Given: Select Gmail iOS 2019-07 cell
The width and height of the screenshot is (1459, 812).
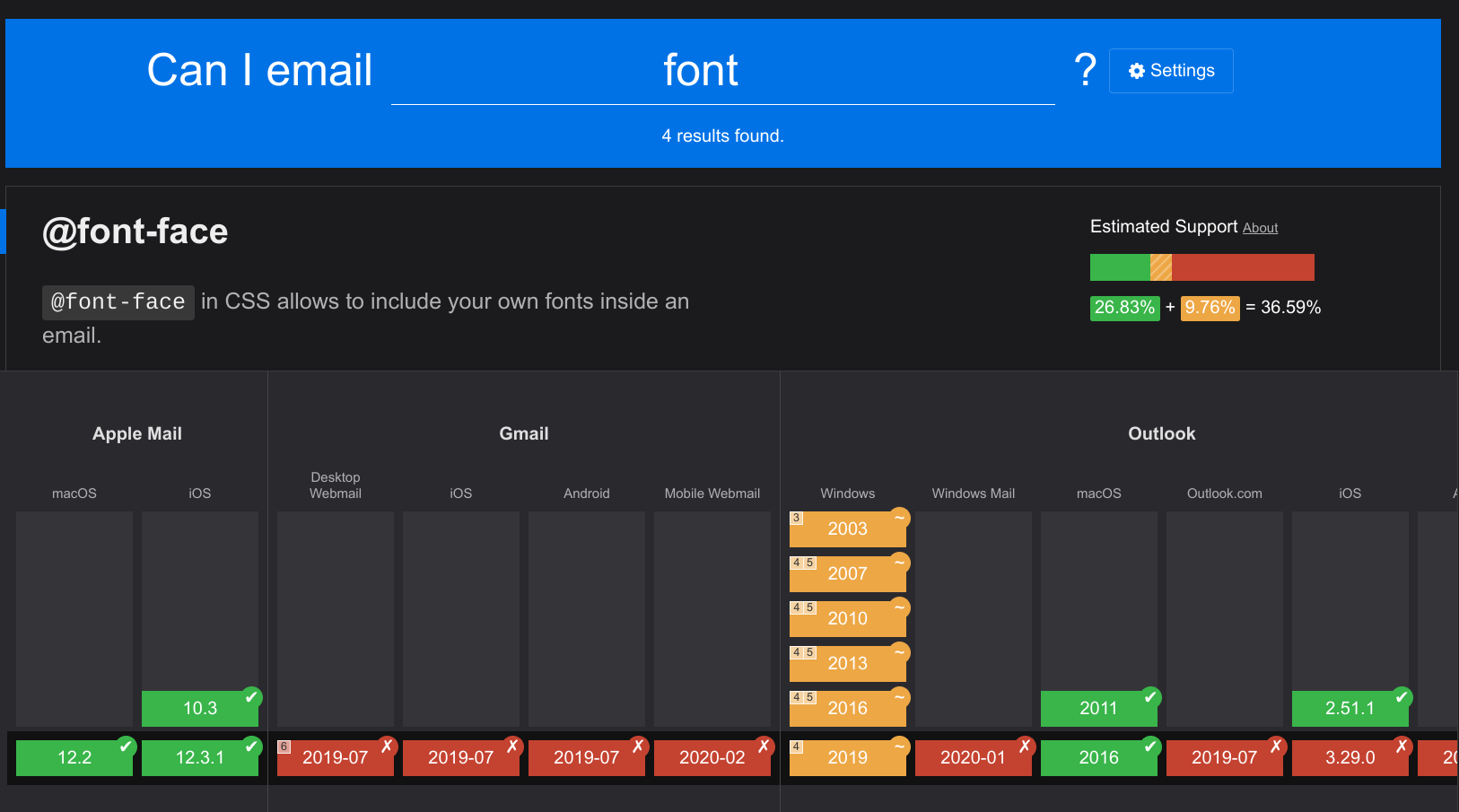Looking at the screenshot, I should tap(461, 757).
